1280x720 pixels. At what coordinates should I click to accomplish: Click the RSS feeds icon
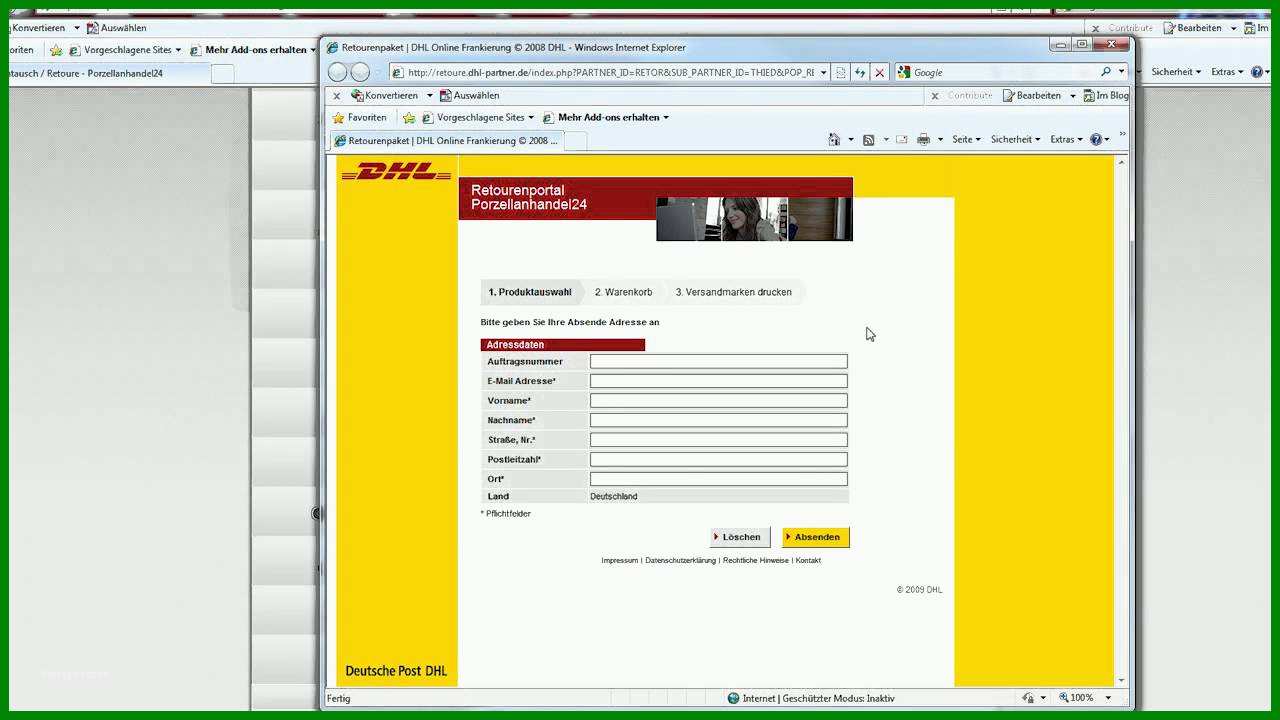click(868, 139)
